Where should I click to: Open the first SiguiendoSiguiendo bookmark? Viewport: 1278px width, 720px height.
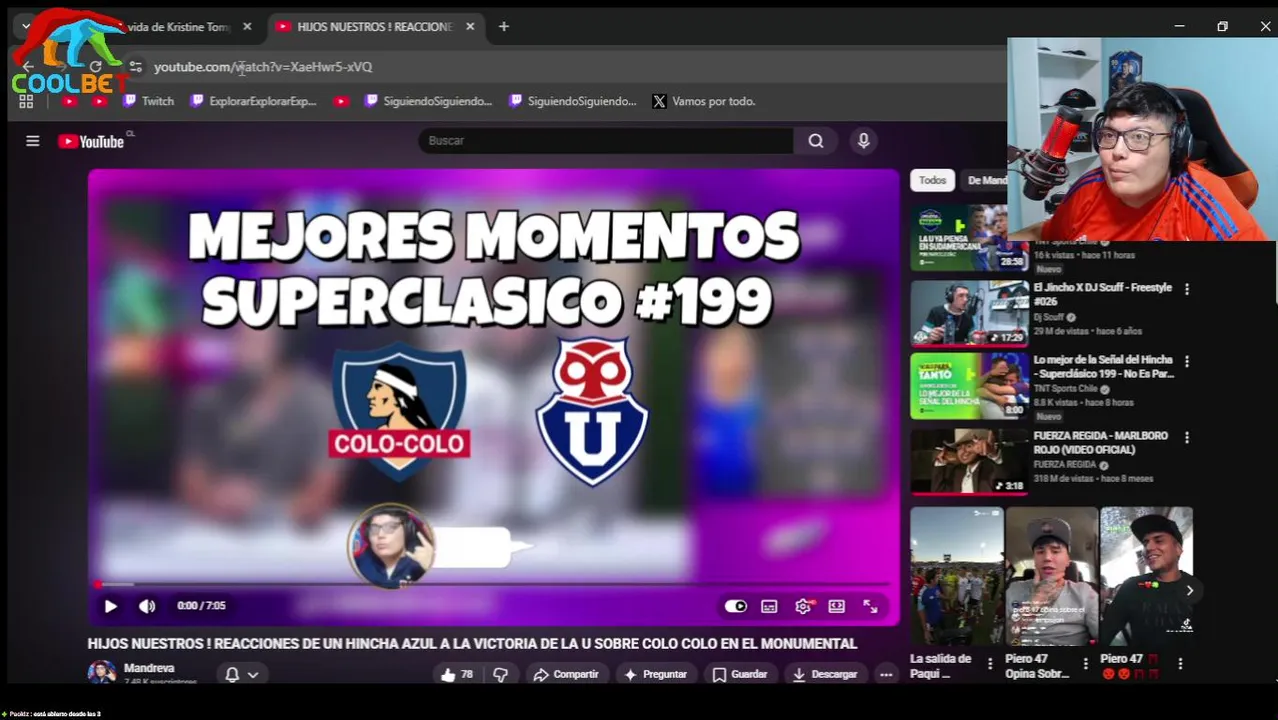point(428,101)
